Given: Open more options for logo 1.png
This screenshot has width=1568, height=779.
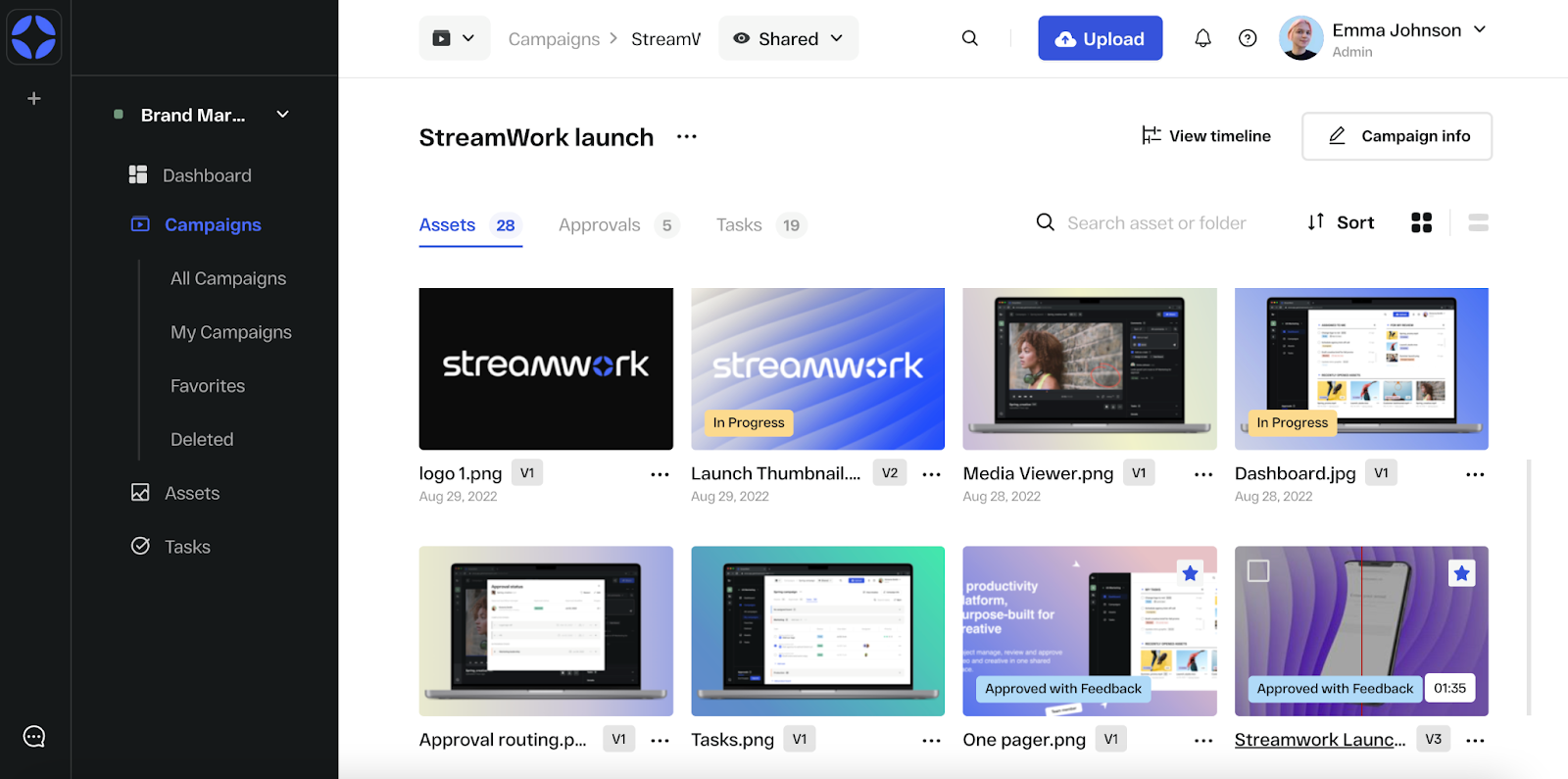Looking at the screenshot, I should (x=660, y=474).
